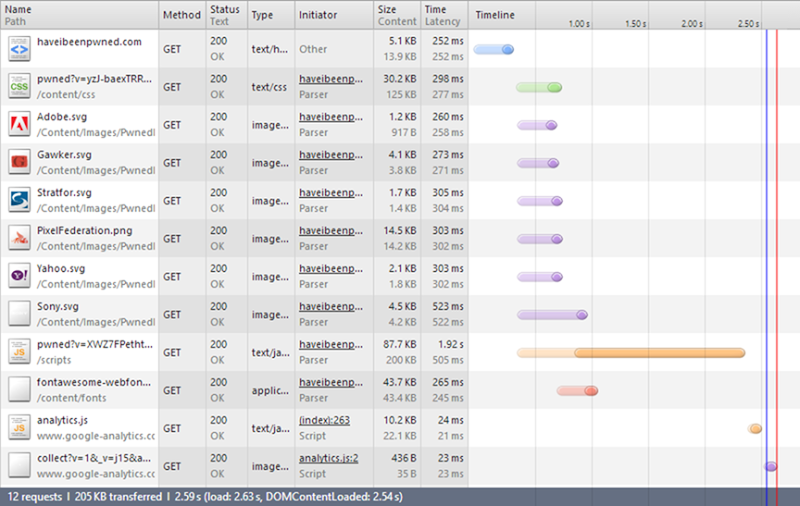Open initiator link in the PixelFederation.png row

click(331, 231)
